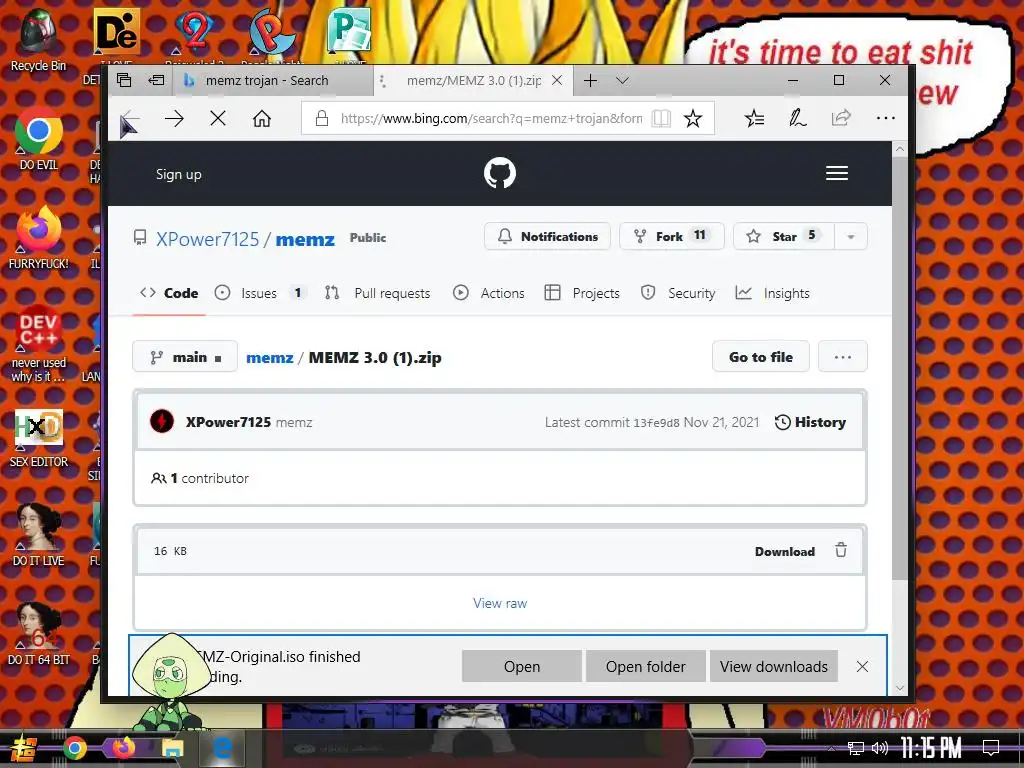Click the volume speaker tray icon
Screen dimensions: 1024x768
tap(880, 748)
